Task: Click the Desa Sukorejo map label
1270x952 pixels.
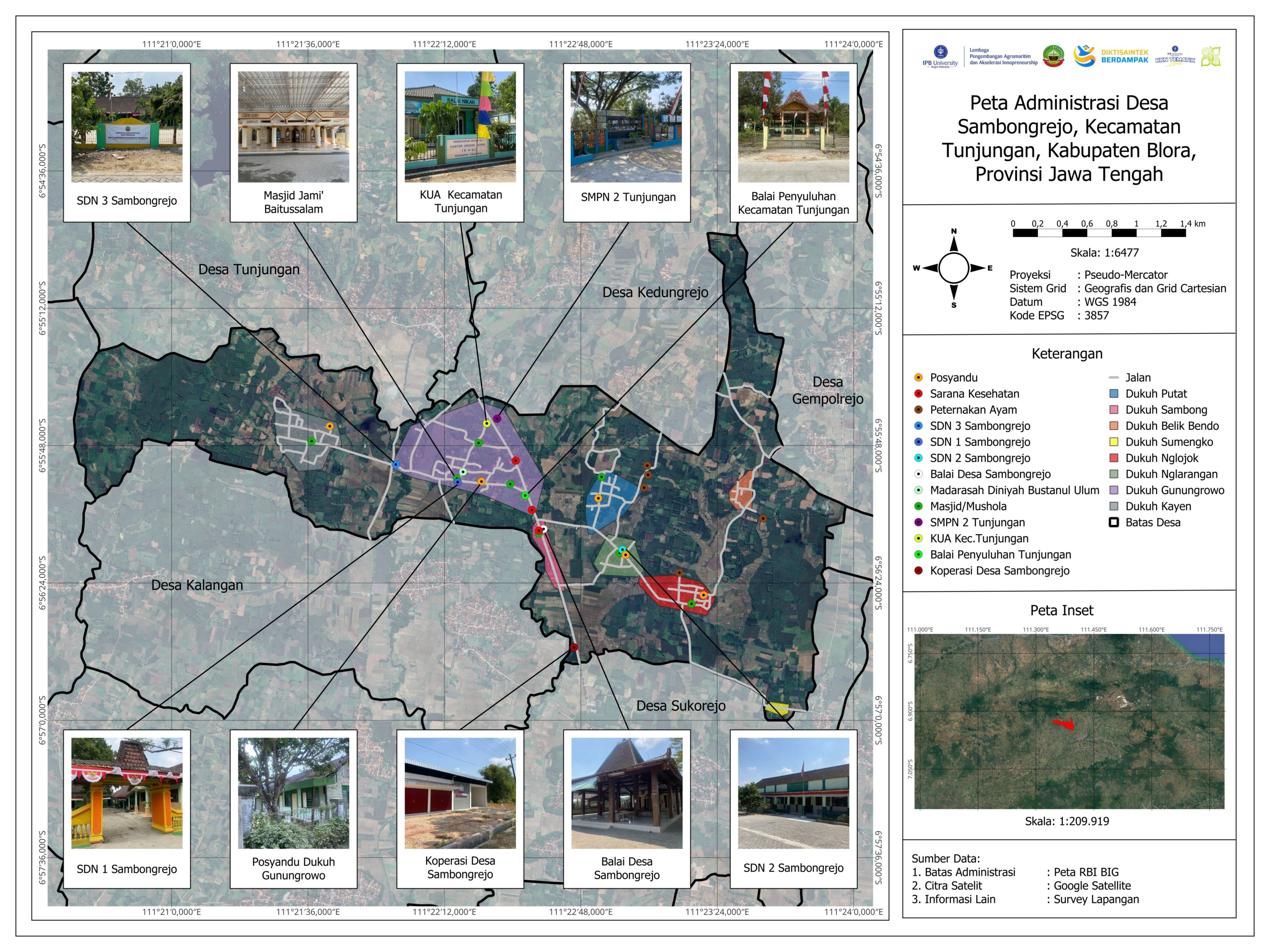Action: pos(681,705)
